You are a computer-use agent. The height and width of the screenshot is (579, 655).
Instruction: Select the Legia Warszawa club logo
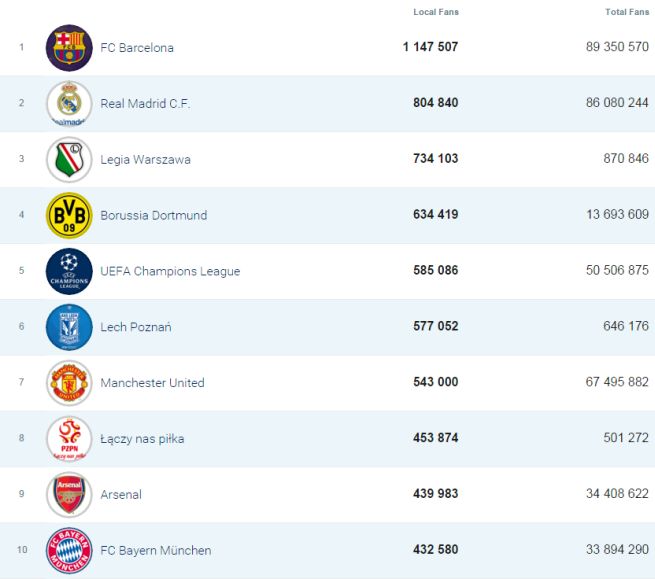pos(69,160)
